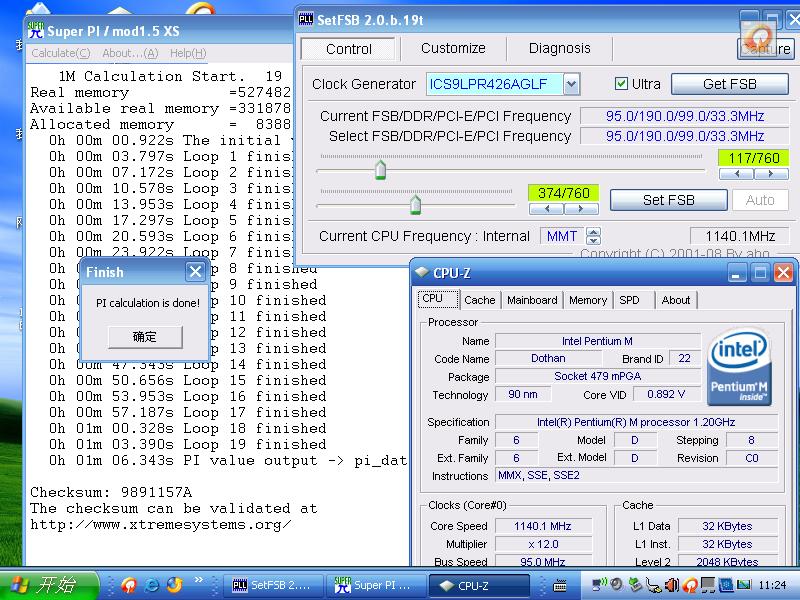Screen dimensions: 800x600
Task: Launch Internet Explorer from quick launch
Action: click(x=152, y=585)
